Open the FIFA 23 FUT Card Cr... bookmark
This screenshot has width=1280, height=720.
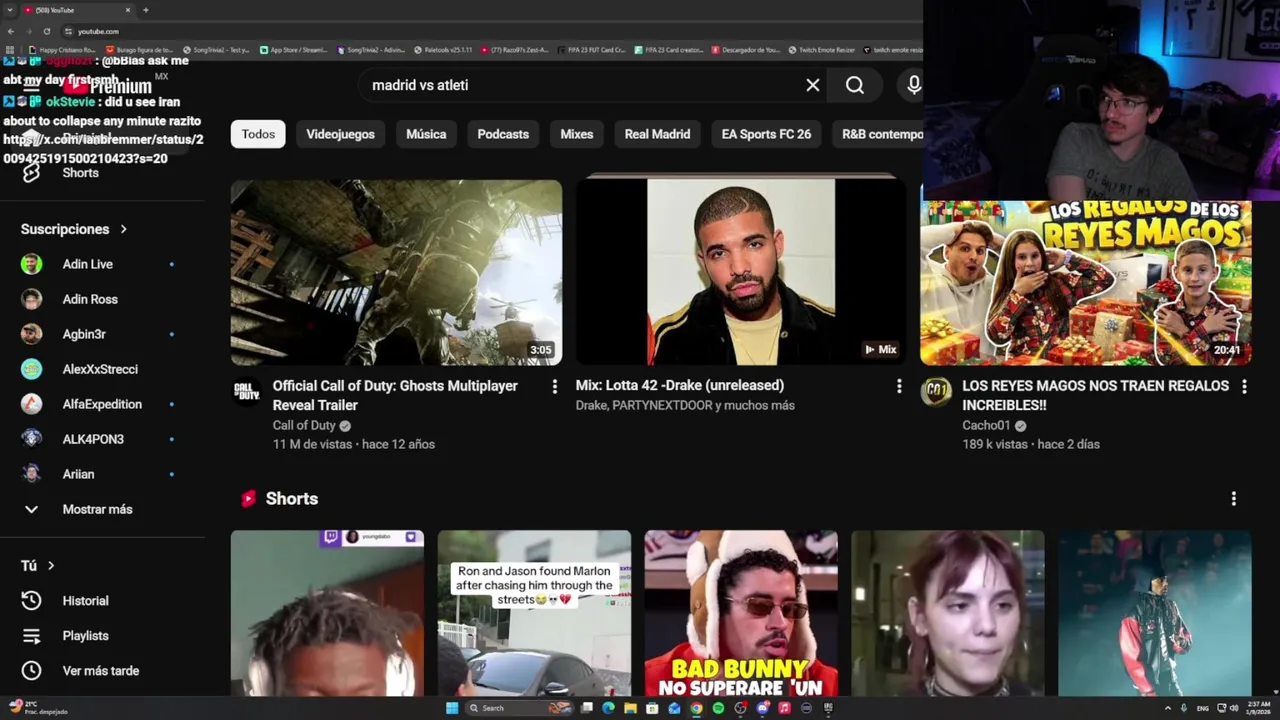pos(593,50)
